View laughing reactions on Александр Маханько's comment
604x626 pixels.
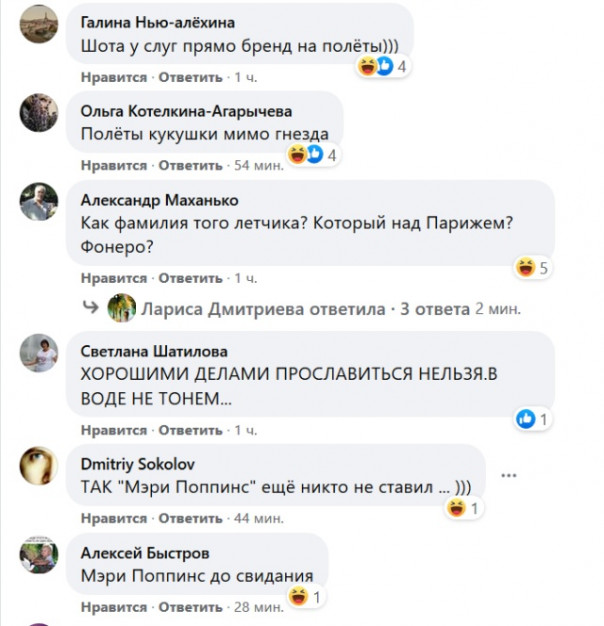pyautogui.click(x=533, y=267)
